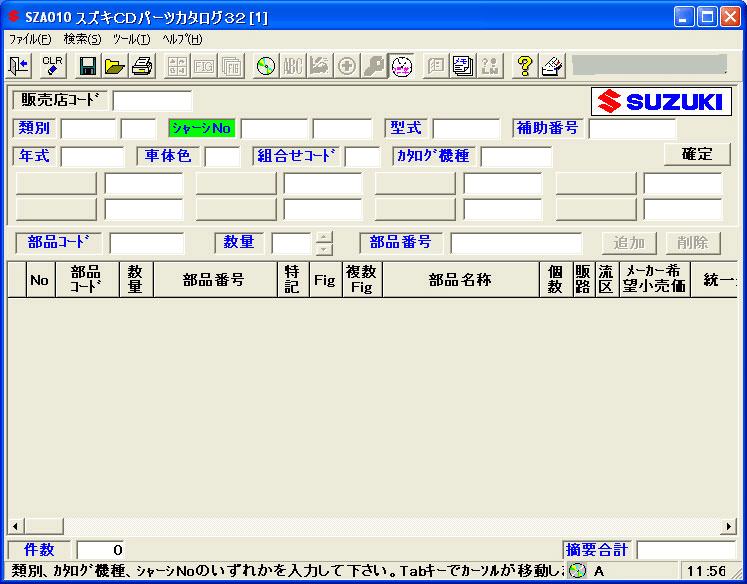The height and width of the screenshot is (584, 747).
Task: Click the fax pencil icon
Action: pyautogui.click(x=552, y=66)
